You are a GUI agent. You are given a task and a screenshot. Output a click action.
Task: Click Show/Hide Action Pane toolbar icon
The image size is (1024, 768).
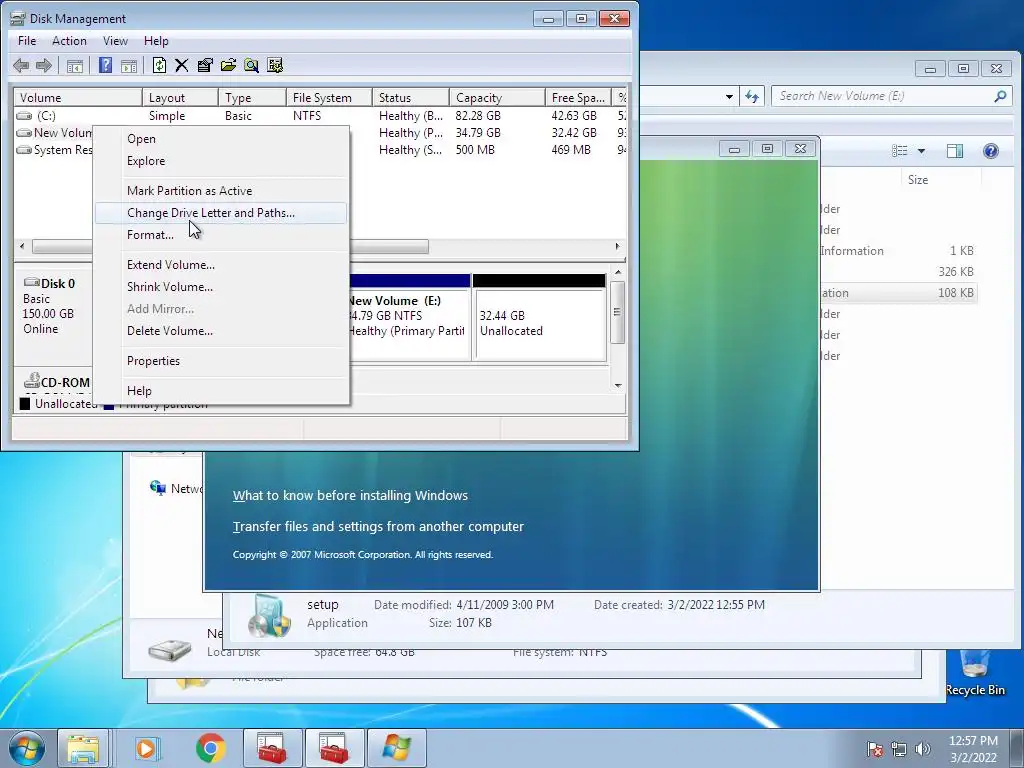(x=129, y=65)
